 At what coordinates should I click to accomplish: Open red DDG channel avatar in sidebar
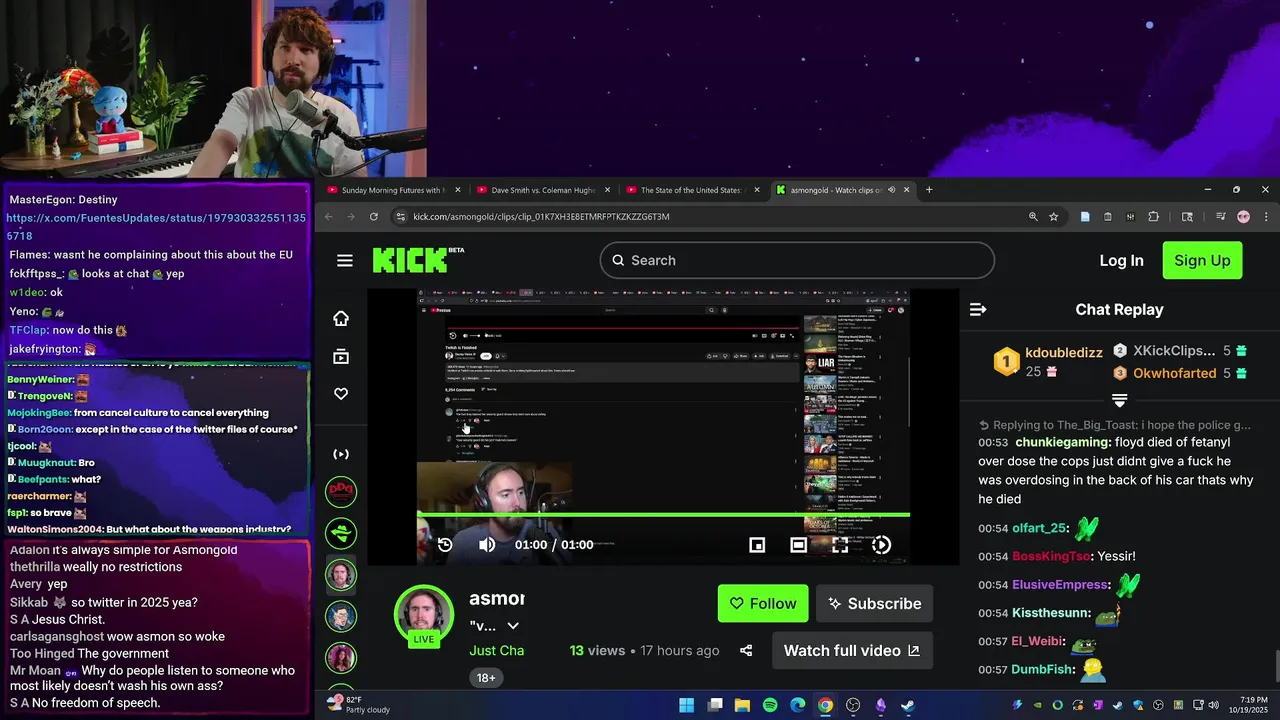341,491
